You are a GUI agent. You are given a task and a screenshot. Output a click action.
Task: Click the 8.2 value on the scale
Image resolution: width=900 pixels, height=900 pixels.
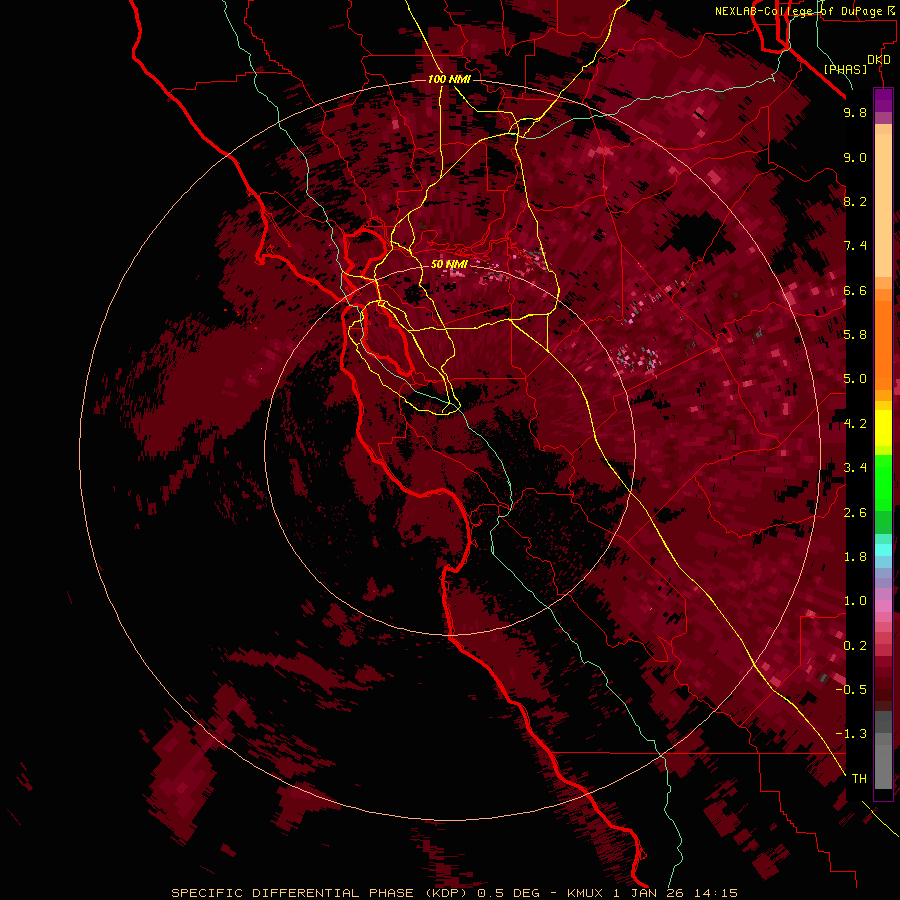[x=855, y=201]
